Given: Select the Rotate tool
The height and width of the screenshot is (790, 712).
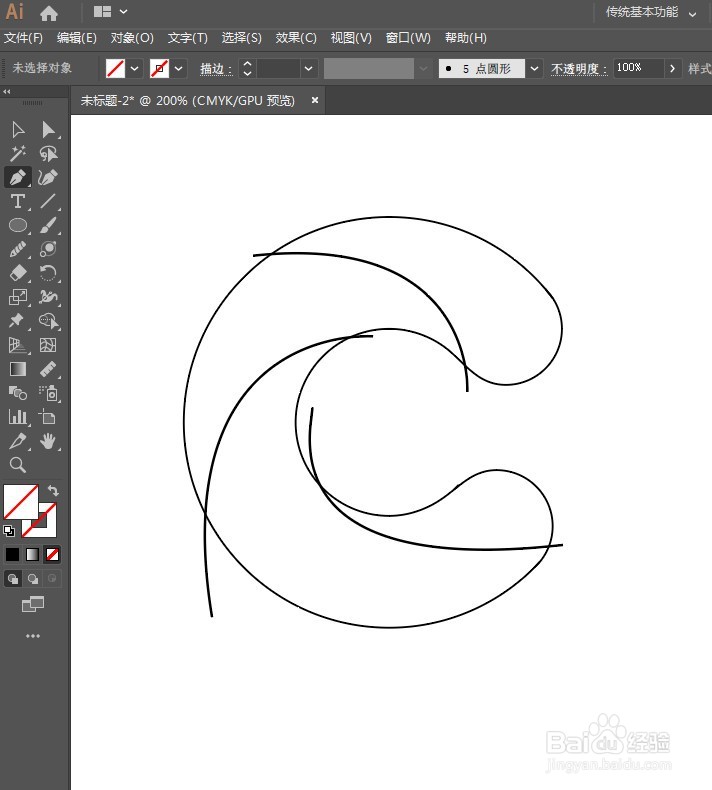Looking at the screenshot, I should 48,273.
